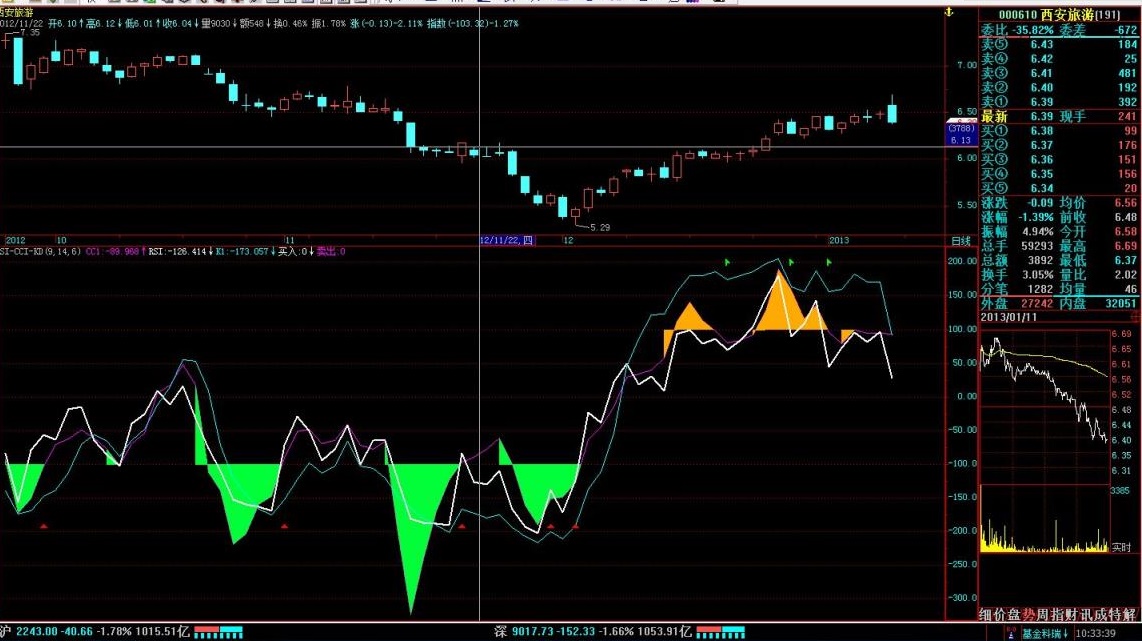This screenshot has height=641, width=1142.
Task: Click the 卖⑤ 6.43 order row
Action: coord(1059,44)
